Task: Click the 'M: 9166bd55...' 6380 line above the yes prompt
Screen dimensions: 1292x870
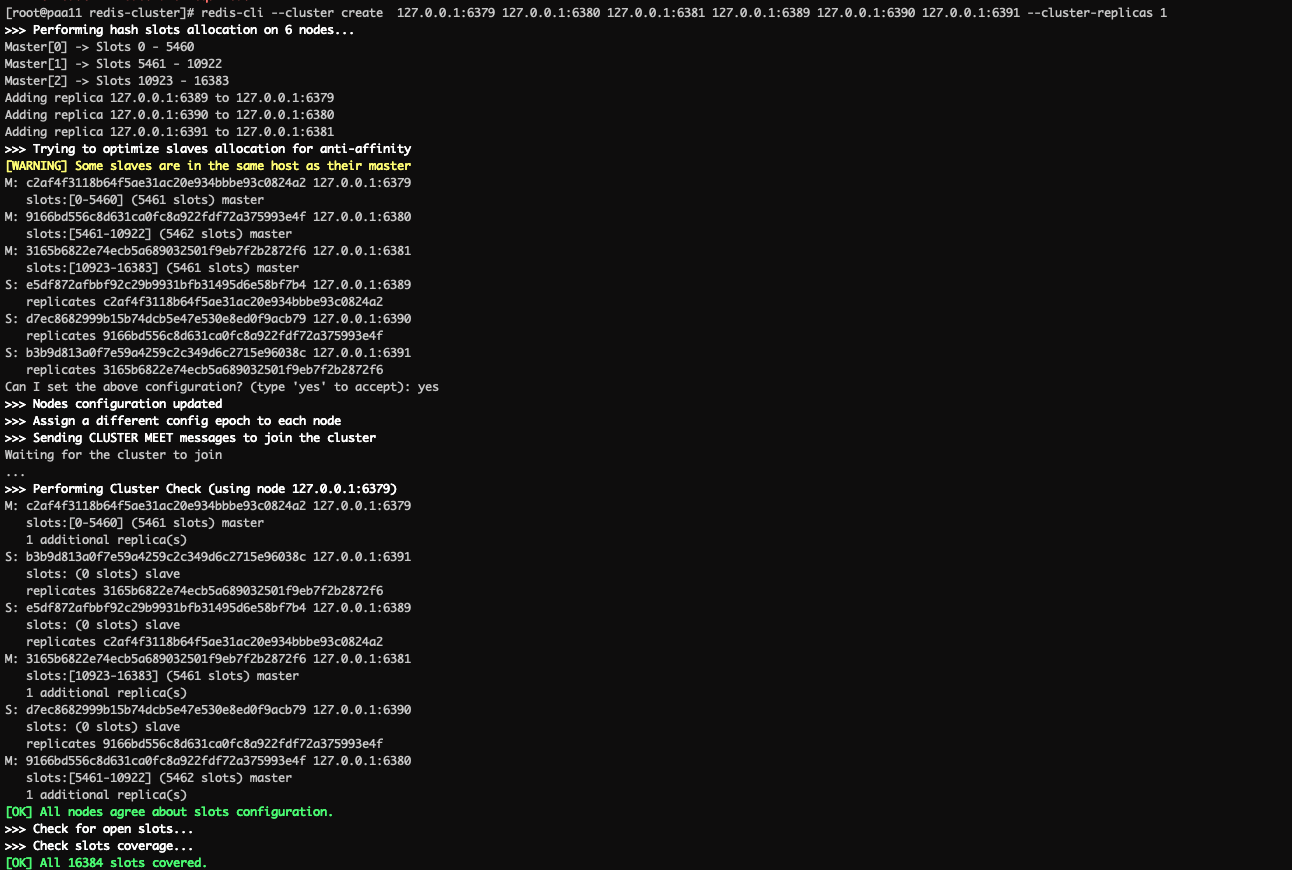Action: (208, 217)
